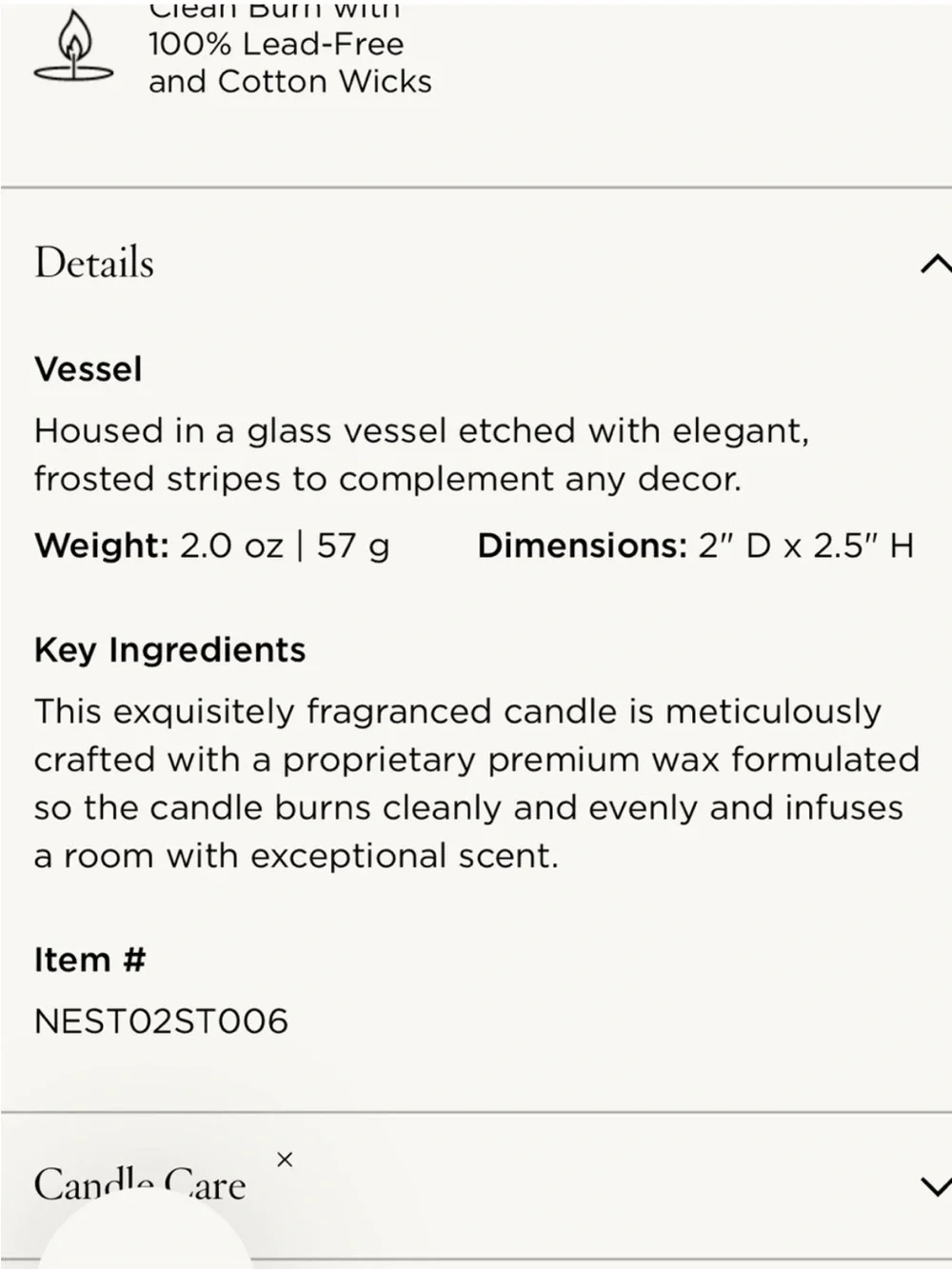The width and height of the screenshot is (952, 1269).
Task: Collapse the Details section using the up chevron
Action: point(937,264)
